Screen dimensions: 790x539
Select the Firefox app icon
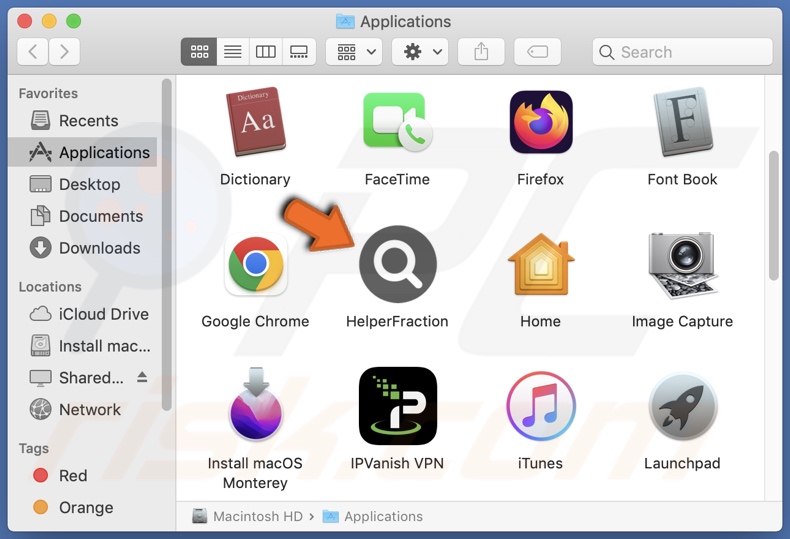(x=541, y=121)
